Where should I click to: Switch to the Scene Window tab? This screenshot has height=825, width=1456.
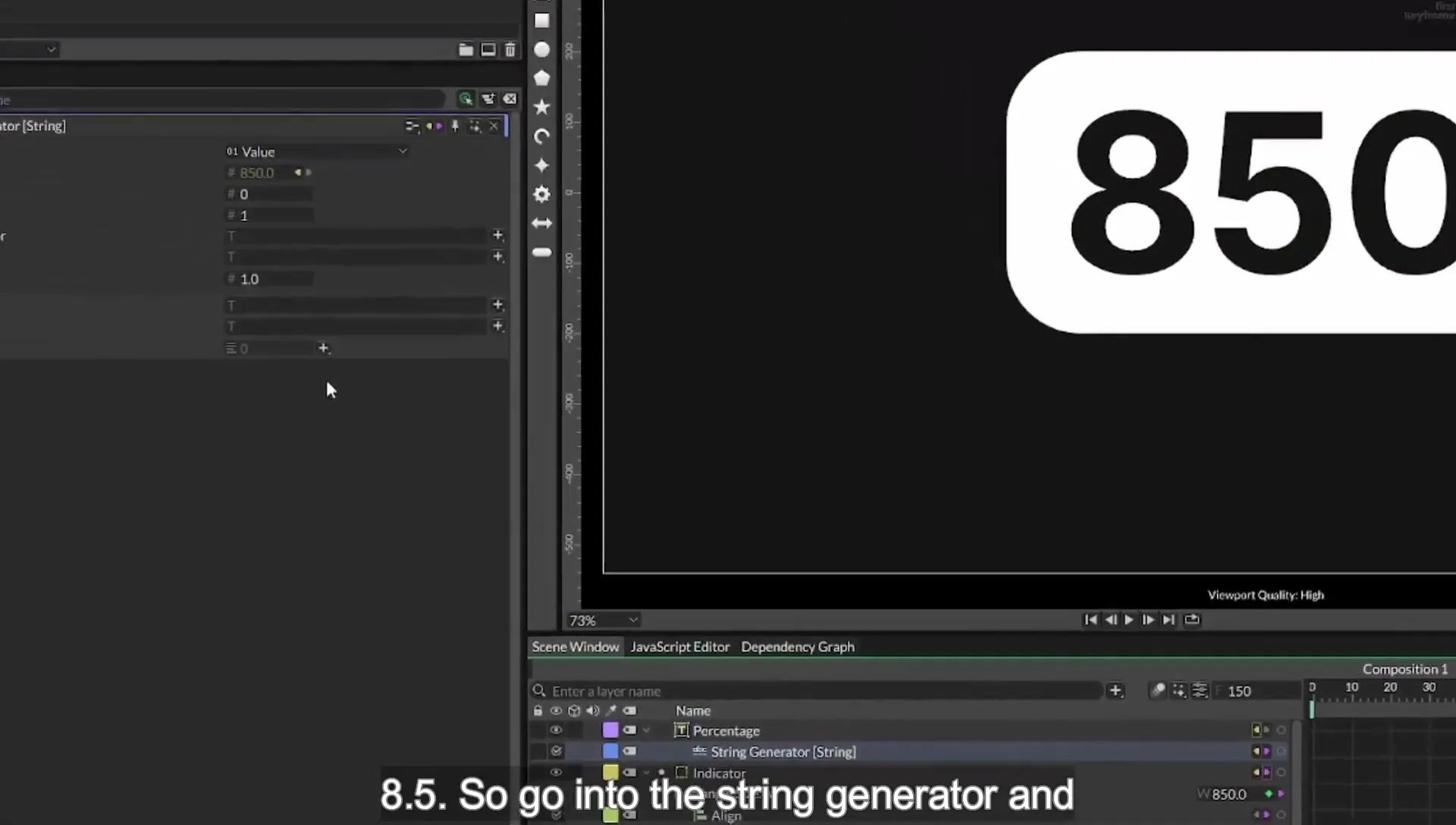tap(575, 647)
